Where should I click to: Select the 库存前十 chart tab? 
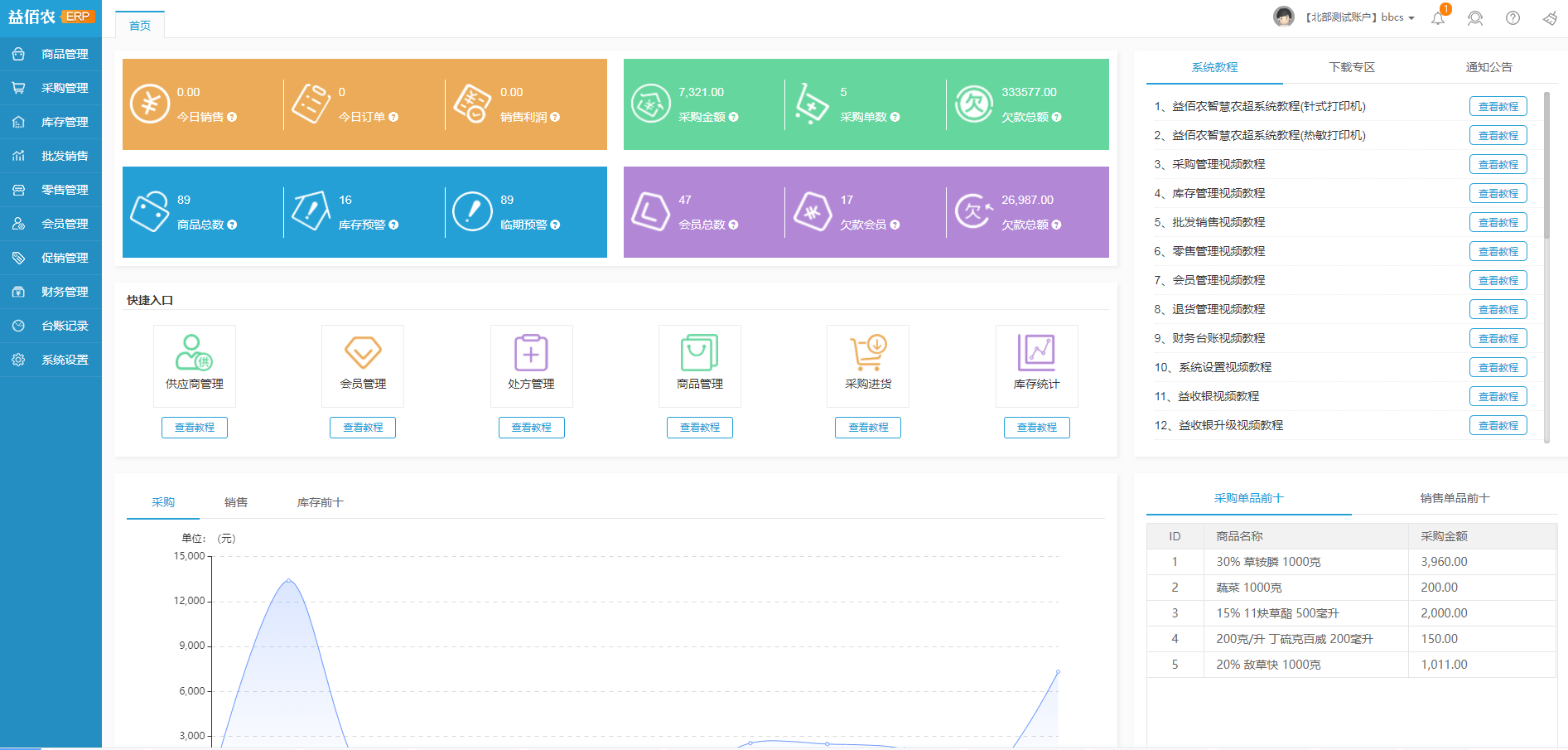[x=320, y=502]
